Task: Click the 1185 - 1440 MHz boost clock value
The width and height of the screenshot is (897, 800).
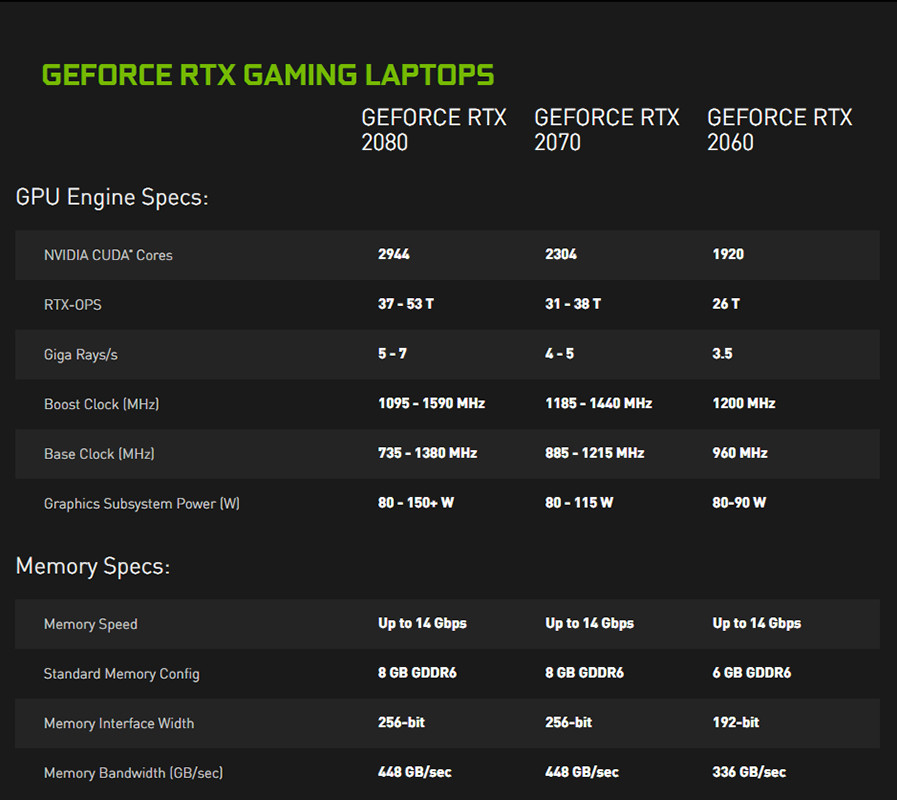Action: pos(598,403)
